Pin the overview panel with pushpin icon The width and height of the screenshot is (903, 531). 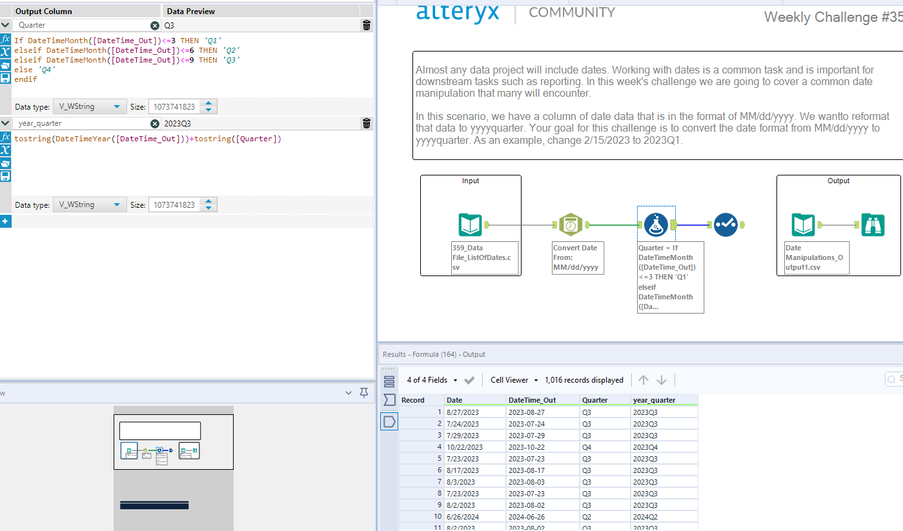click(363, 393)
